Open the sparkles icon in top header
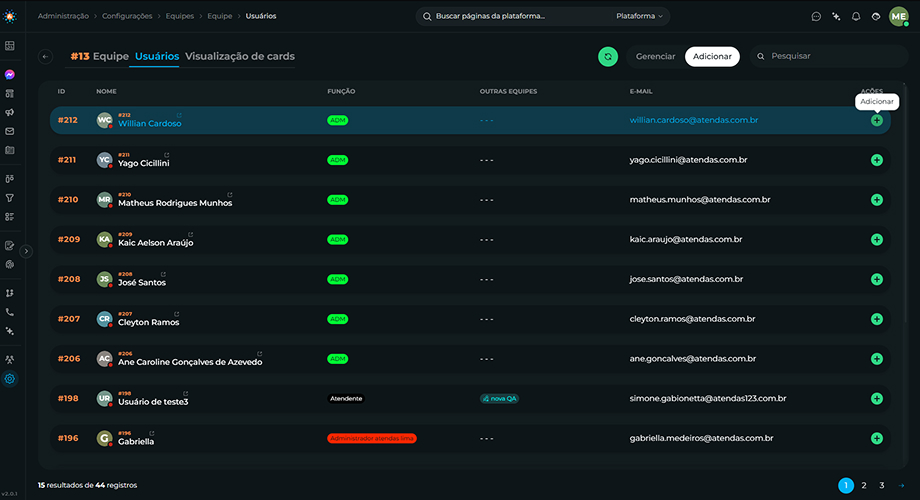This screenshot has width=920, height=500. (836, 16)
